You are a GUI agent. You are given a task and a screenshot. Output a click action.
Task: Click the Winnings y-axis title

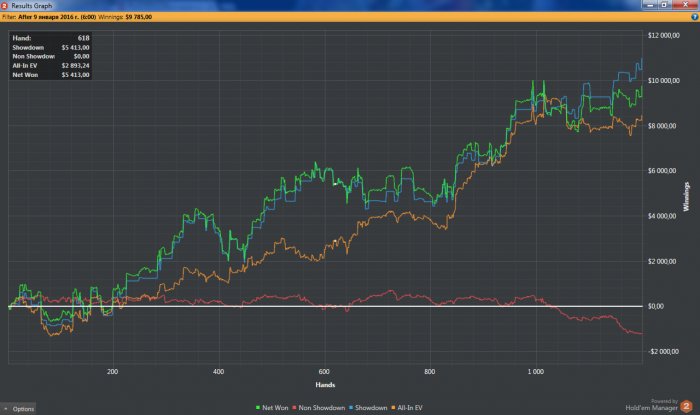click(686, 197)
